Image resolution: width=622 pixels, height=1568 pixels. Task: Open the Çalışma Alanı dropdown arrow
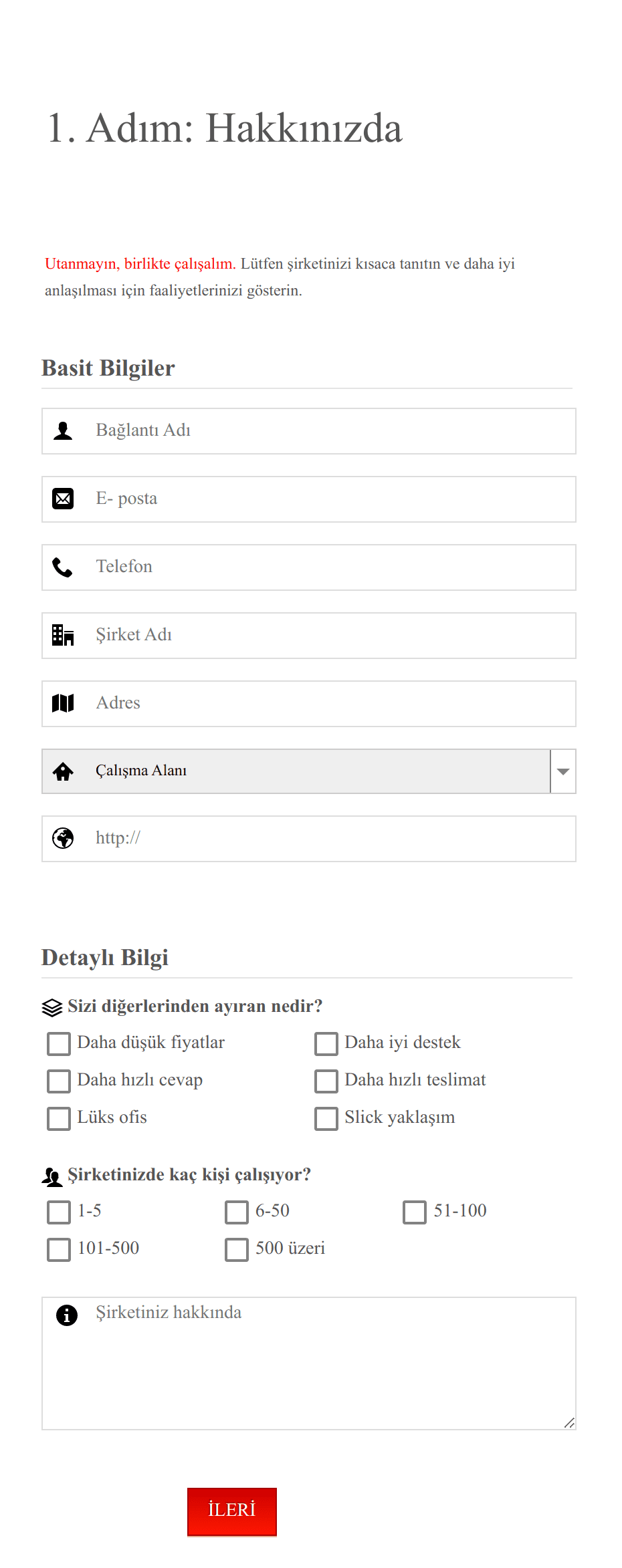pos(563,771)
